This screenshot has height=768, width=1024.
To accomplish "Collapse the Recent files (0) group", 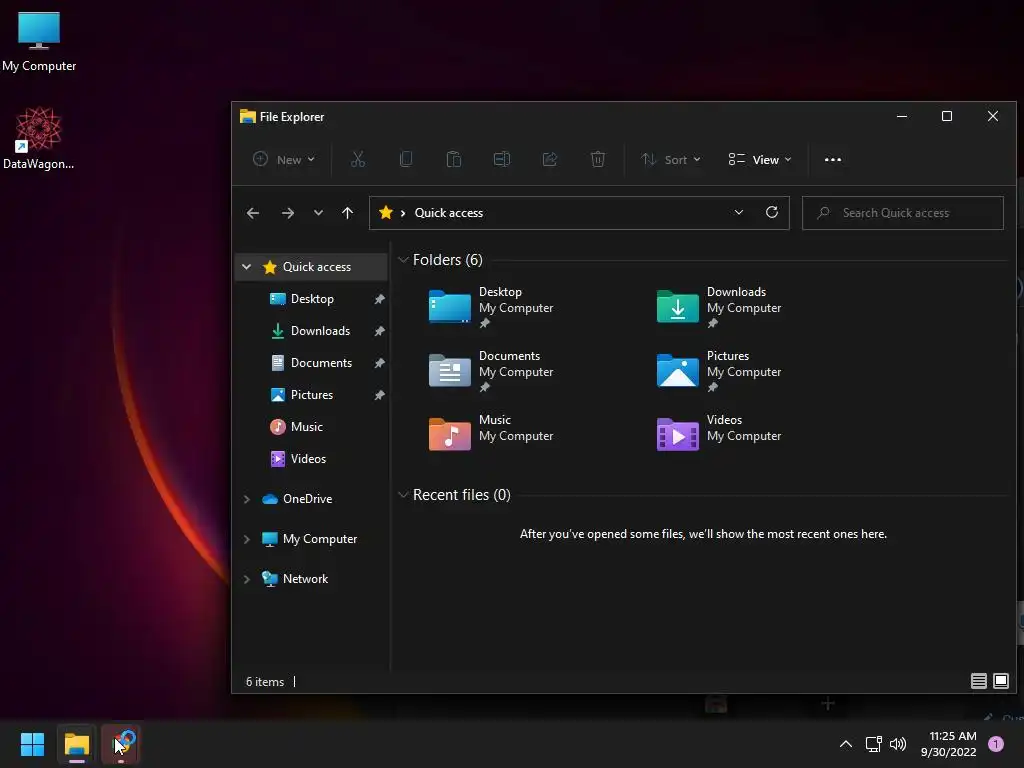I will pyautogui.click(x=403, y=495).
